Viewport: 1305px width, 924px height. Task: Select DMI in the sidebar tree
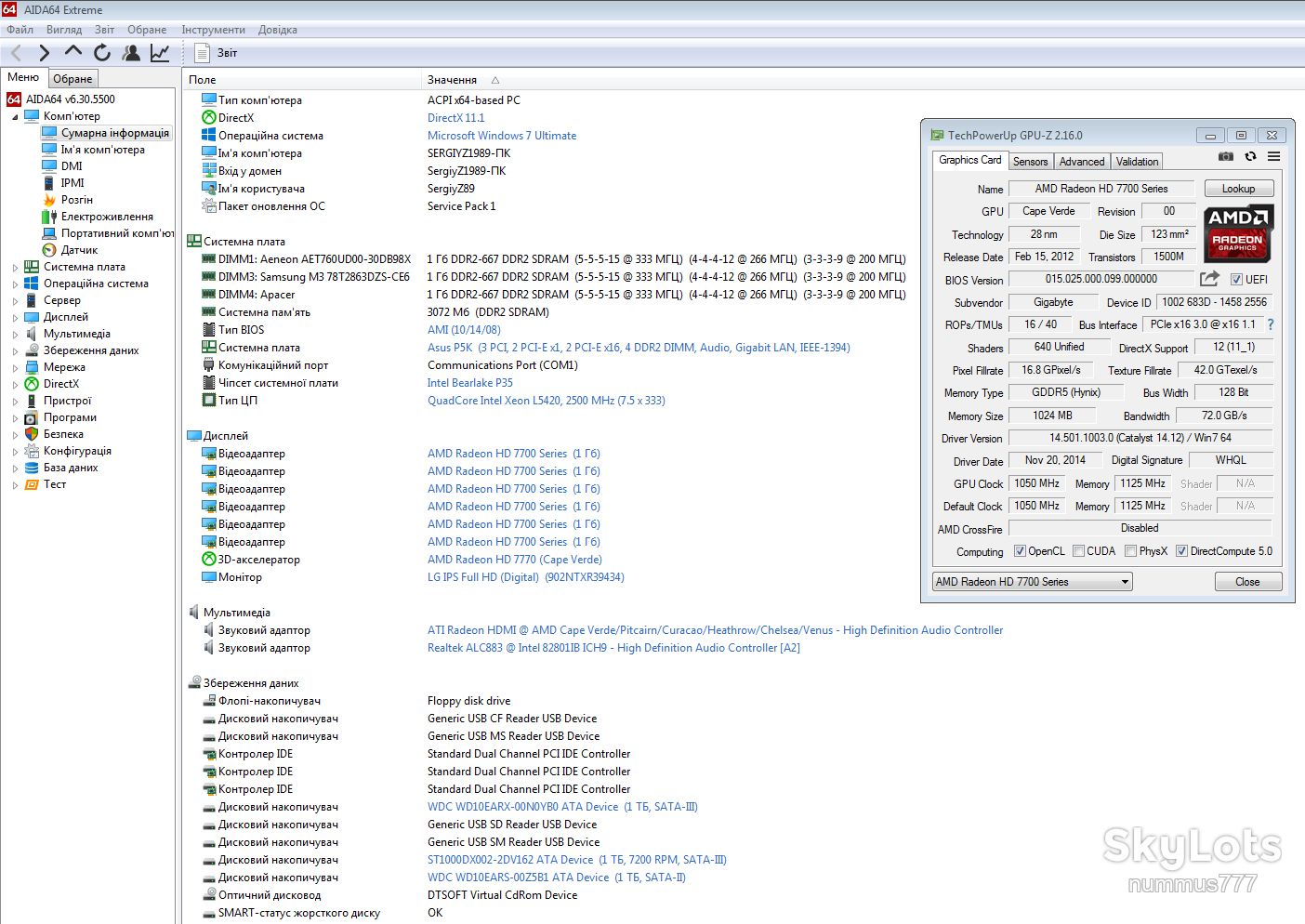[x=72, y=166]
